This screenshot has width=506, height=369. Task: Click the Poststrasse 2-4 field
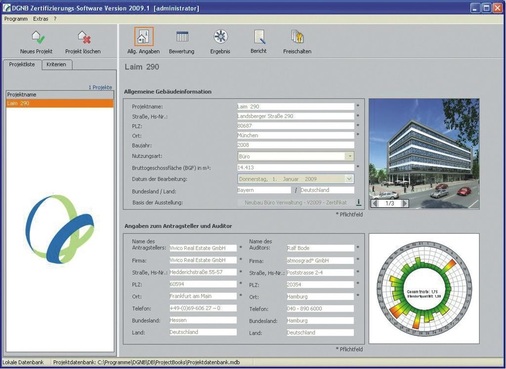click(x=320, y=272)
